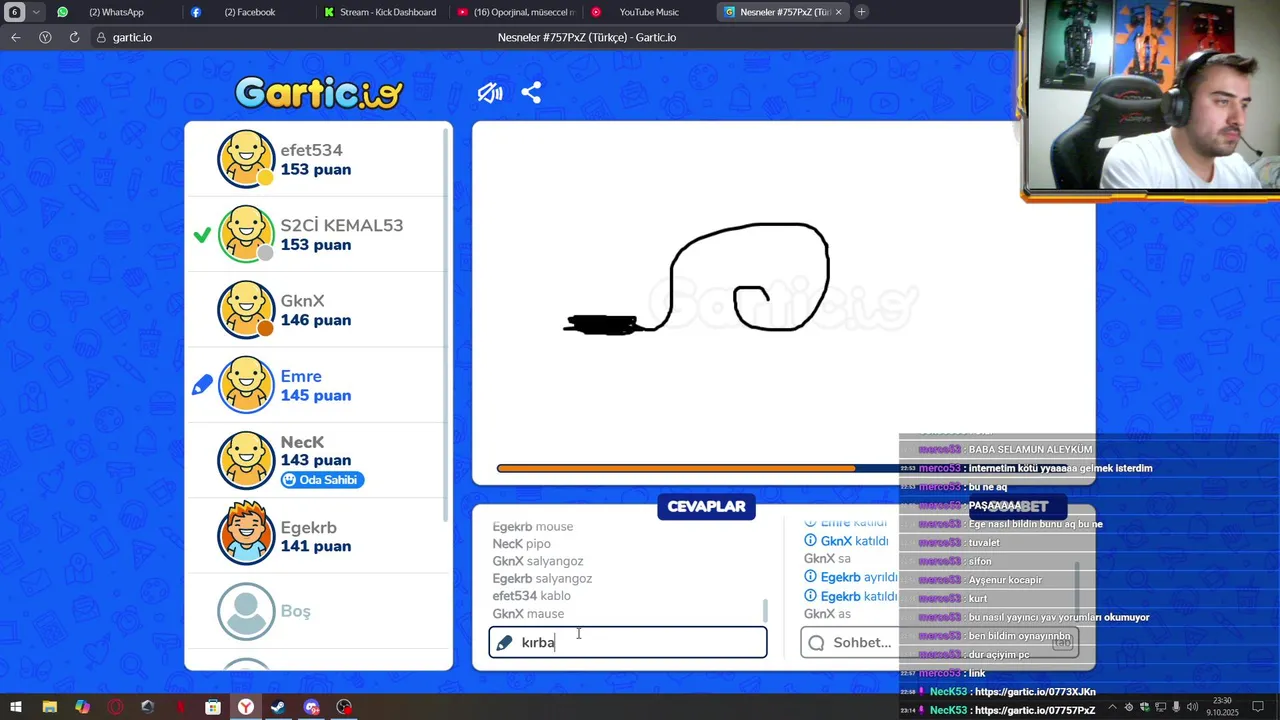Show hidden system tray icons chevron

coord(1112,707)
